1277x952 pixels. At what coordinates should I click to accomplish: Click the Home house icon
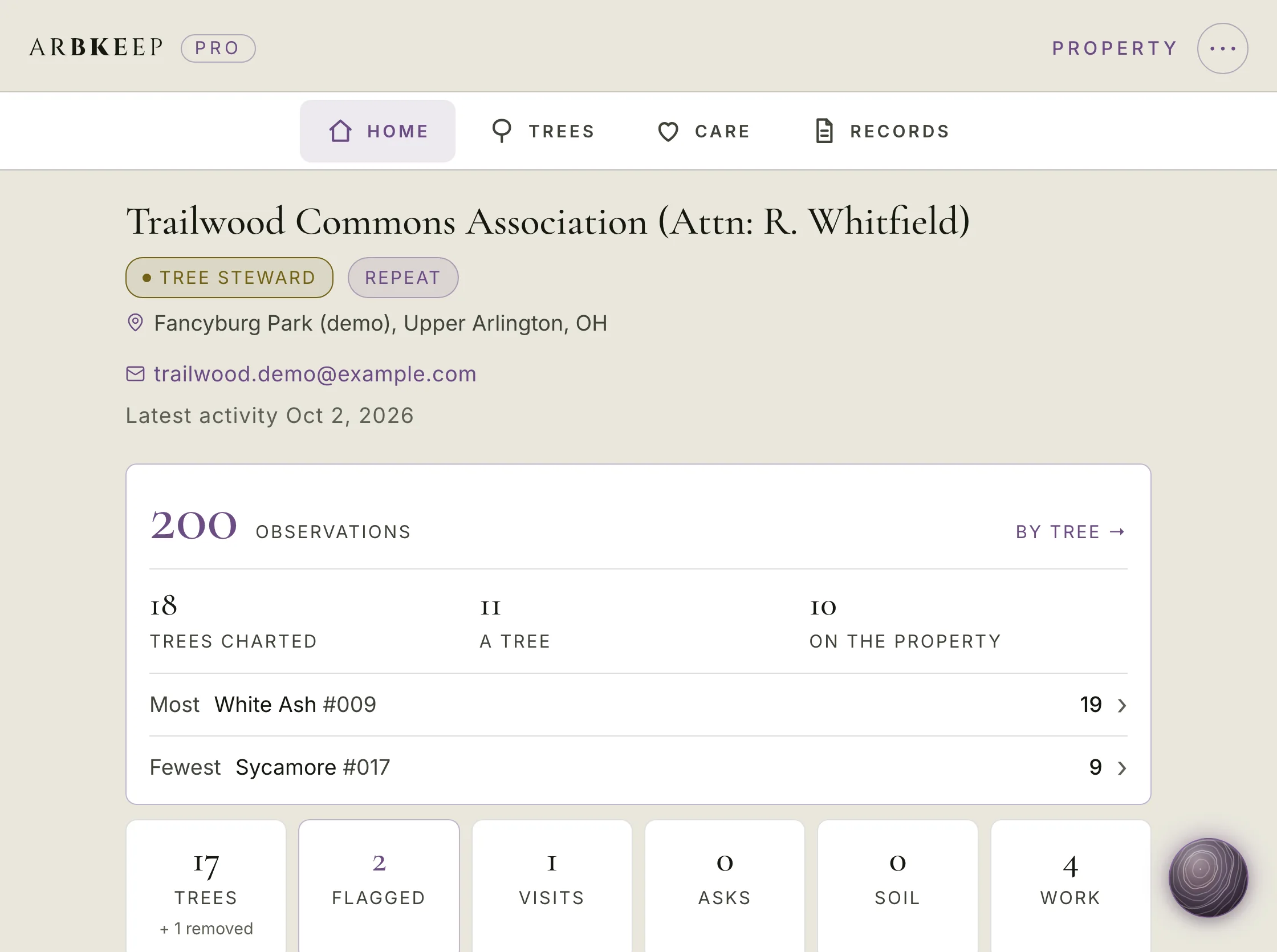point(340,131)
